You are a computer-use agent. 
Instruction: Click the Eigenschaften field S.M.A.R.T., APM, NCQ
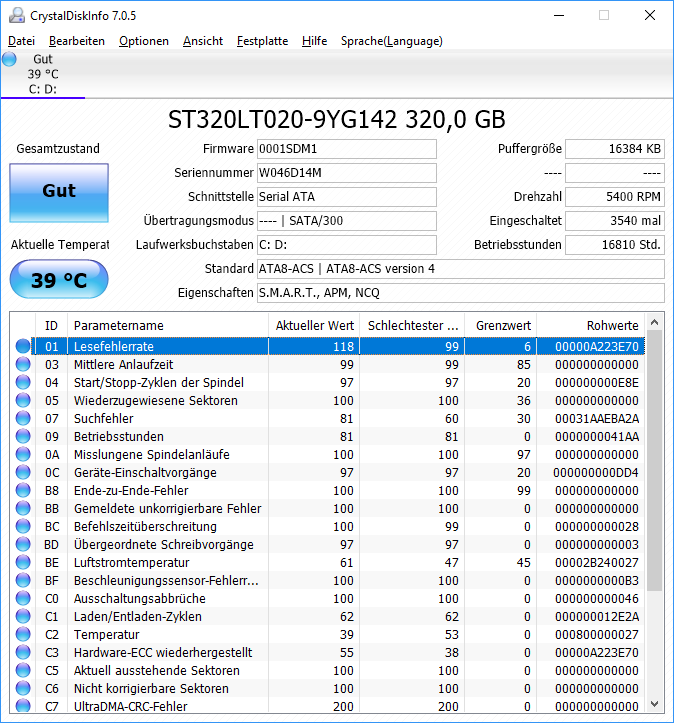tap(461, 293)
